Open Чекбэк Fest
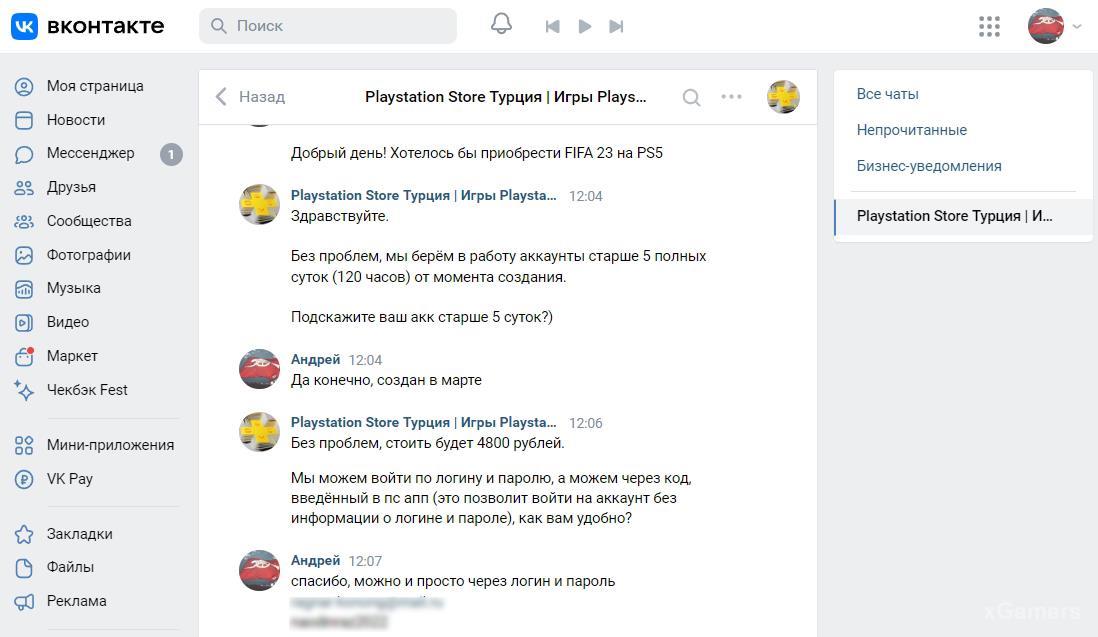Viewport: 1098px width, 637px height. (87, 390)
